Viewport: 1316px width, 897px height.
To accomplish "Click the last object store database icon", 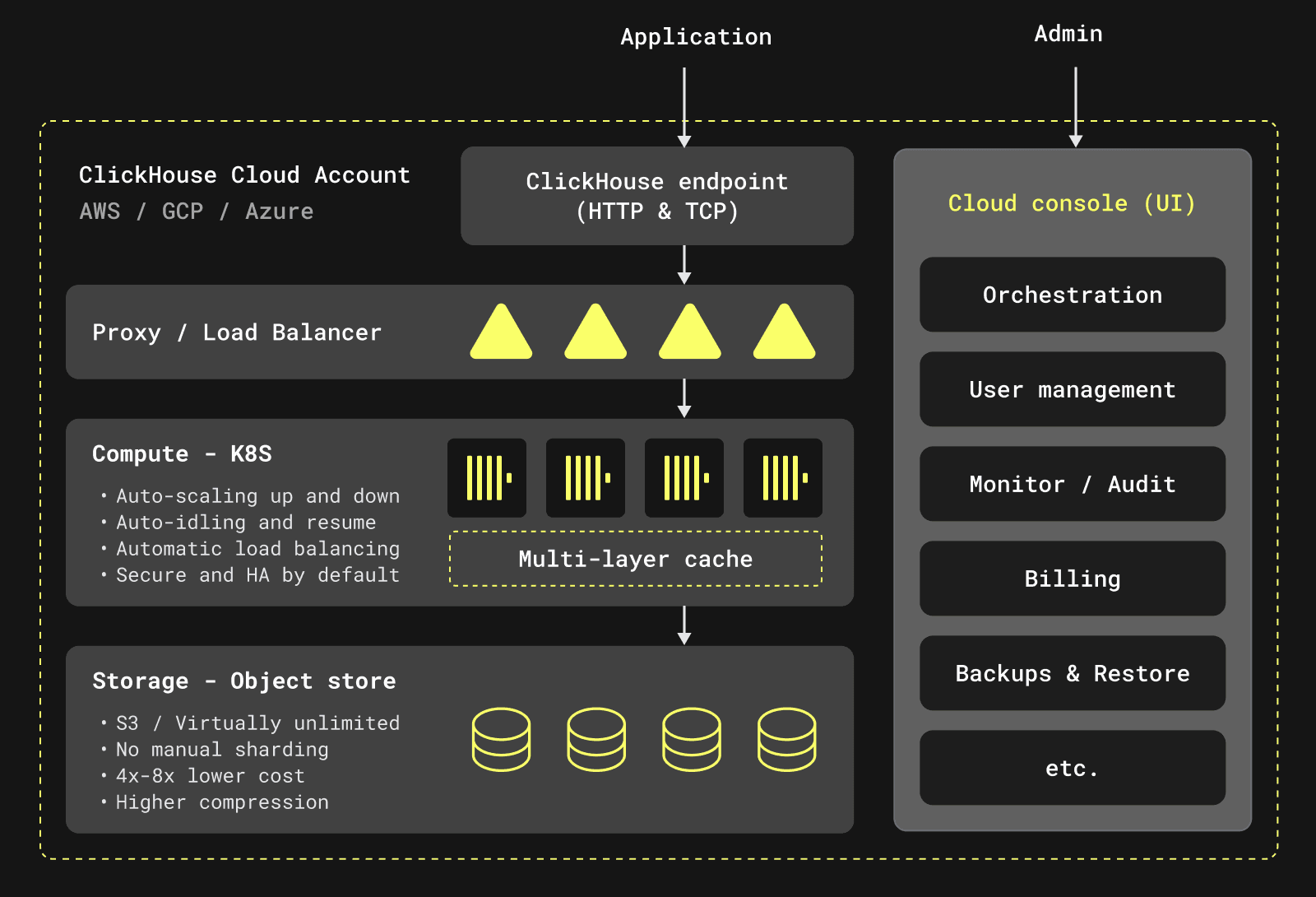I will pyautogui.click(x=787, y=739).
